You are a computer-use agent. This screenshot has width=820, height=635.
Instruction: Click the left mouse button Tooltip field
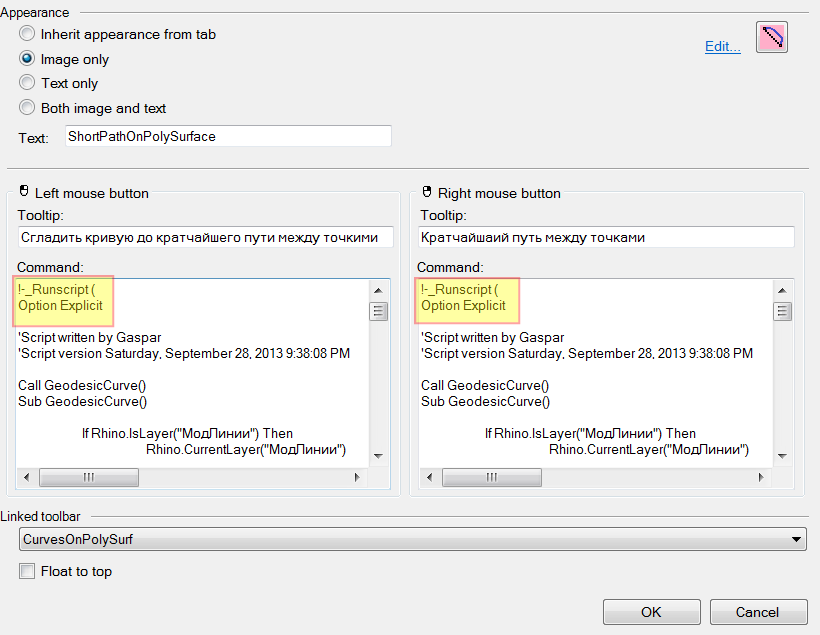point(205,237)
